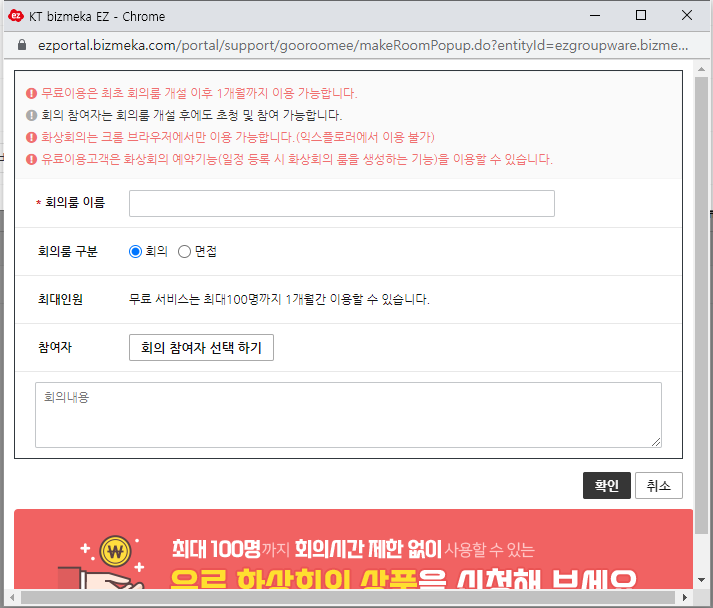Open 회의 참여자 선택 하기
The height and width of the screenshot is (608, 713).
click(201, 348)
